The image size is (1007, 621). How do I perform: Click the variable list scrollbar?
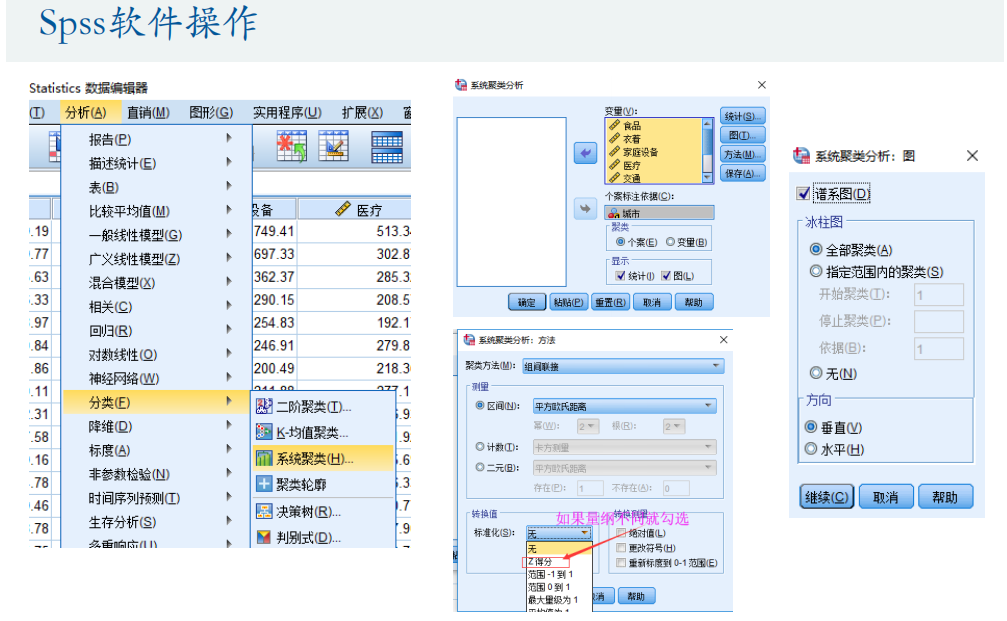pos(707,151)
